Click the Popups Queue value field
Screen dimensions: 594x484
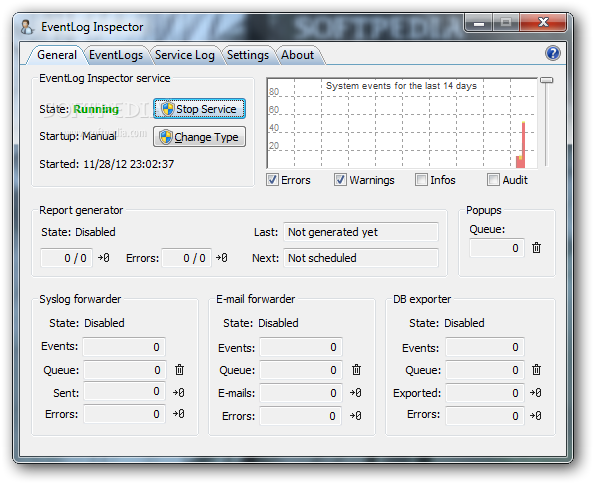497,248
